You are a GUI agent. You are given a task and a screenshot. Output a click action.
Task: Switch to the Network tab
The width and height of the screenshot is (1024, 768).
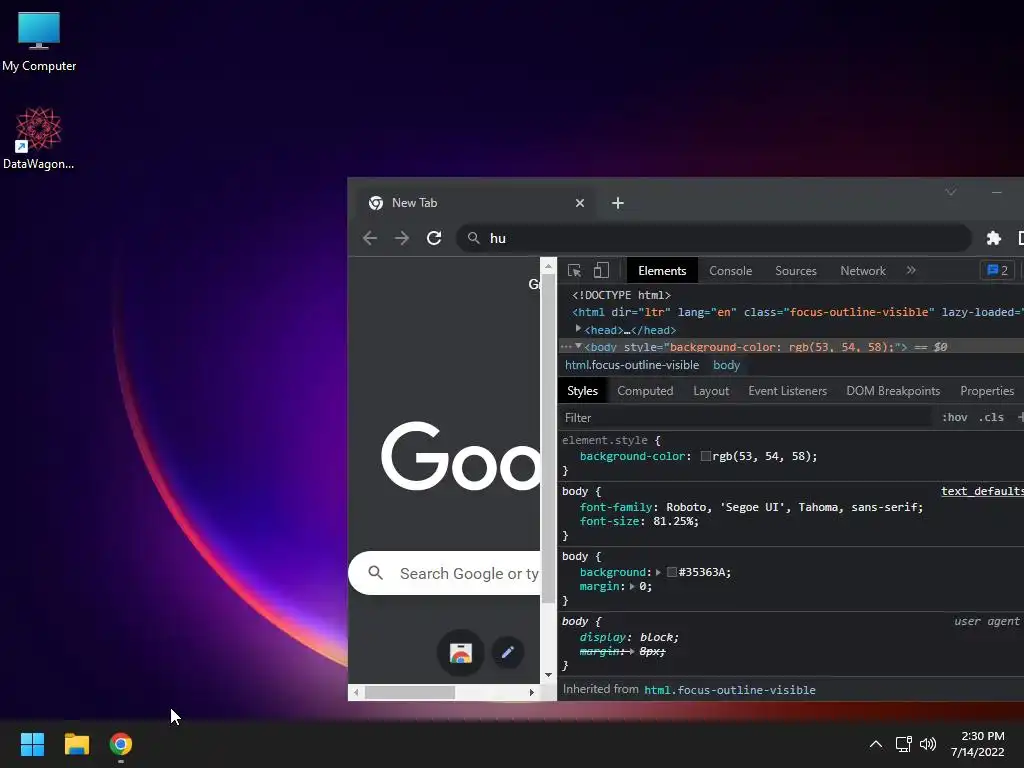tap(863, 270)
